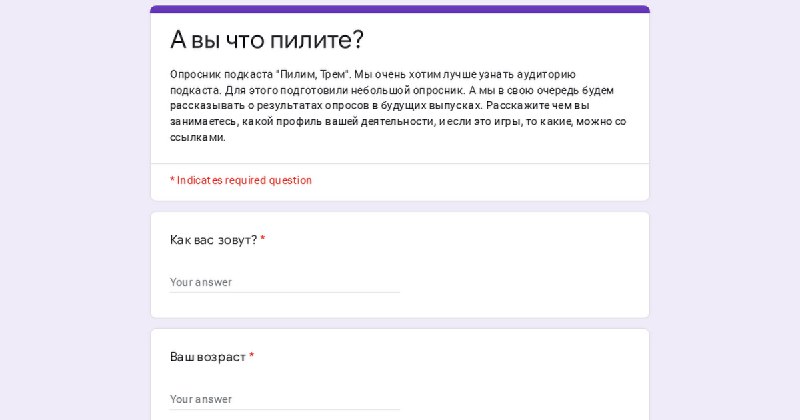Focus the answer field under "Как вас зовут?"
Image resolution: width=800 pixels, height=420 pixels.
[285, 282]
